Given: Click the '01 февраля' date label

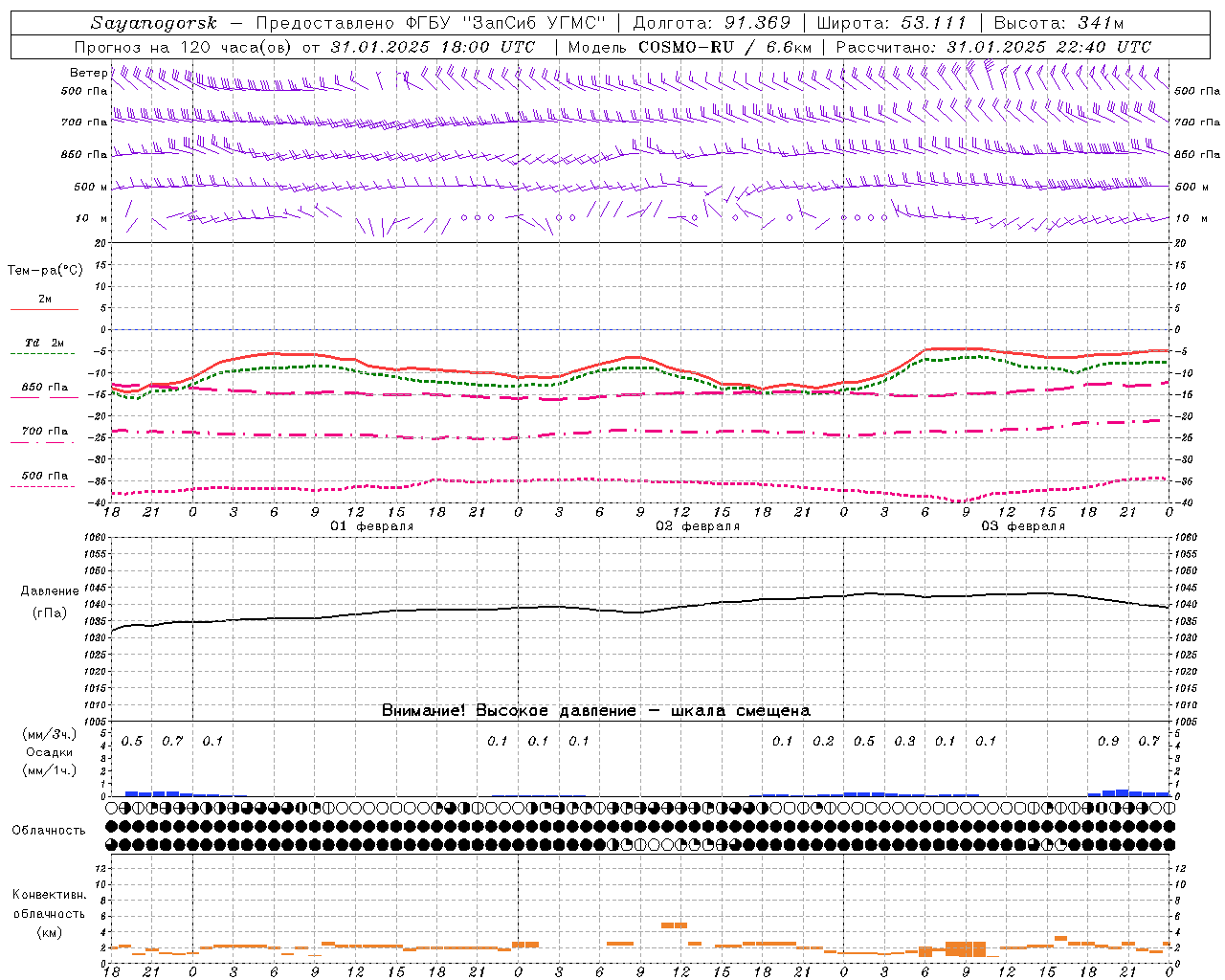Looking at the screenshot, I should tap(372, 526).
